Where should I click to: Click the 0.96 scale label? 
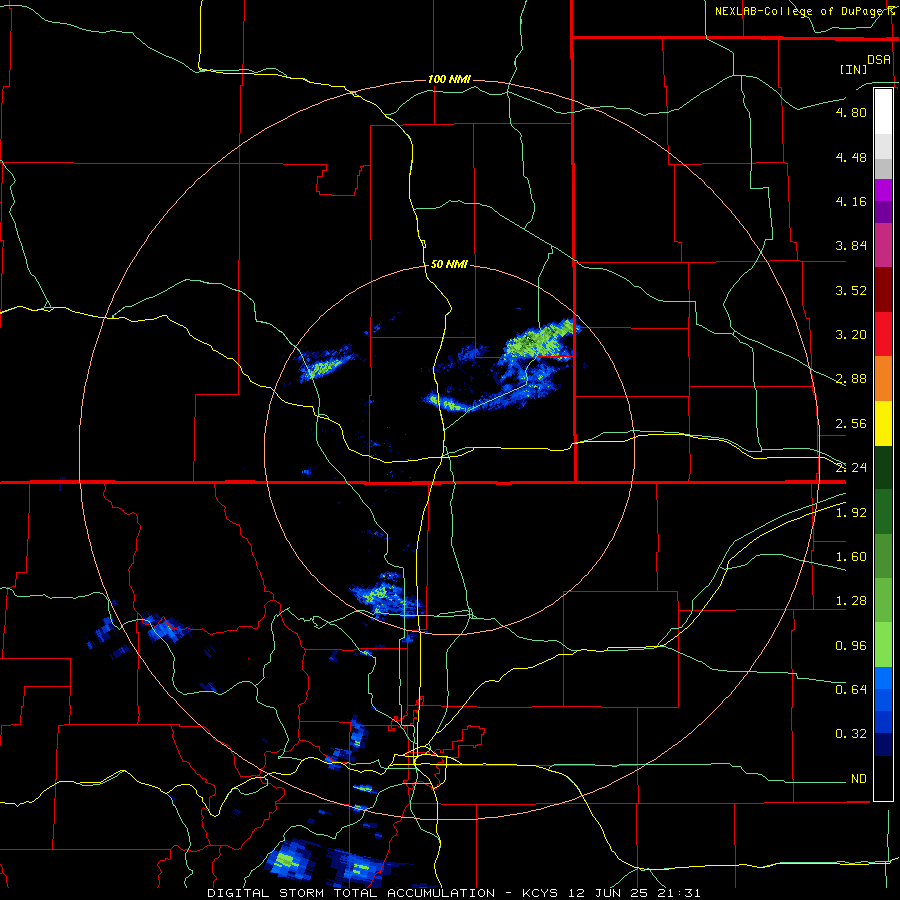[851, 646]
